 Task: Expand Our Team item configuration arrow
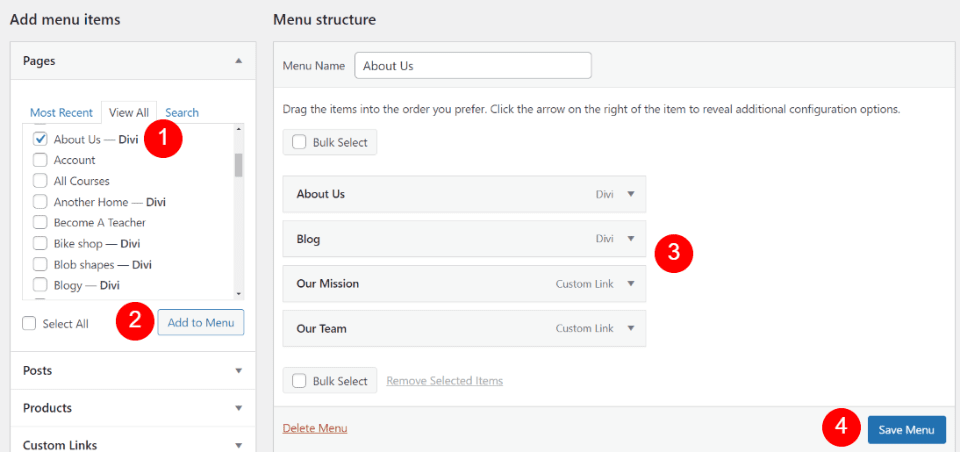point(631,328)
